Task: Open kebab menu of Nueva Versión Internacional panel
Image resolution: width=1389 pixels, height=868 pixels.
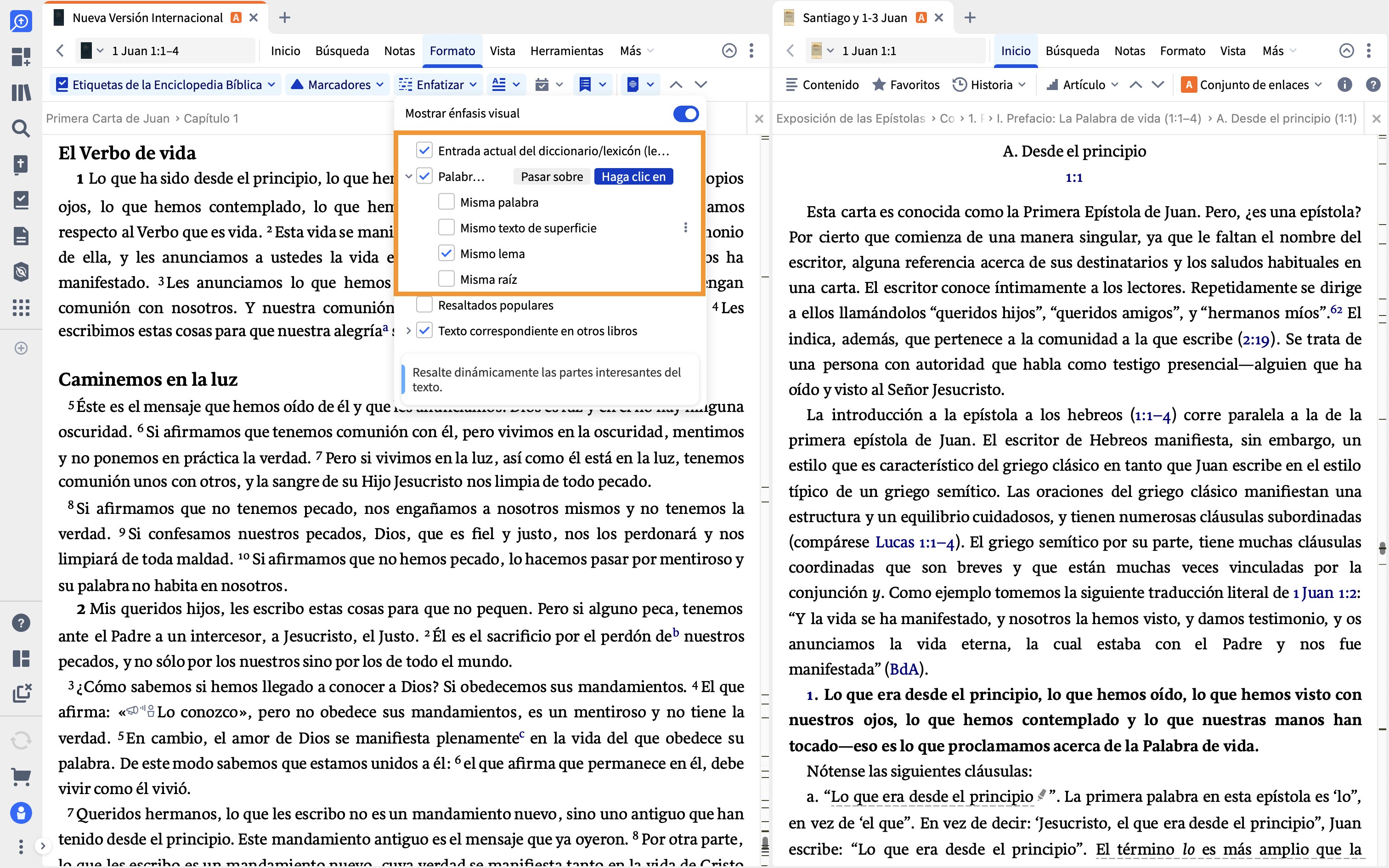Action: (x=751, y=51)
